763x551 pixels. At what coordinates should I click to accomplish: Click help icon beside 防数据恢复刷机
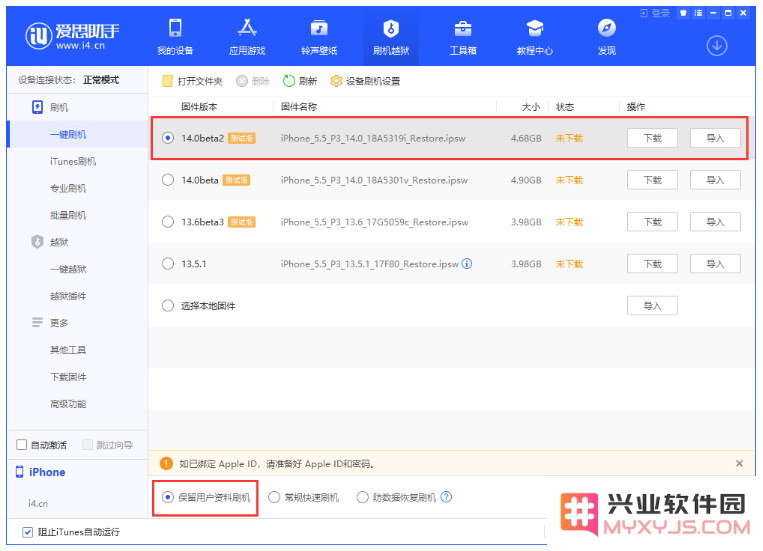pos(446,497)
